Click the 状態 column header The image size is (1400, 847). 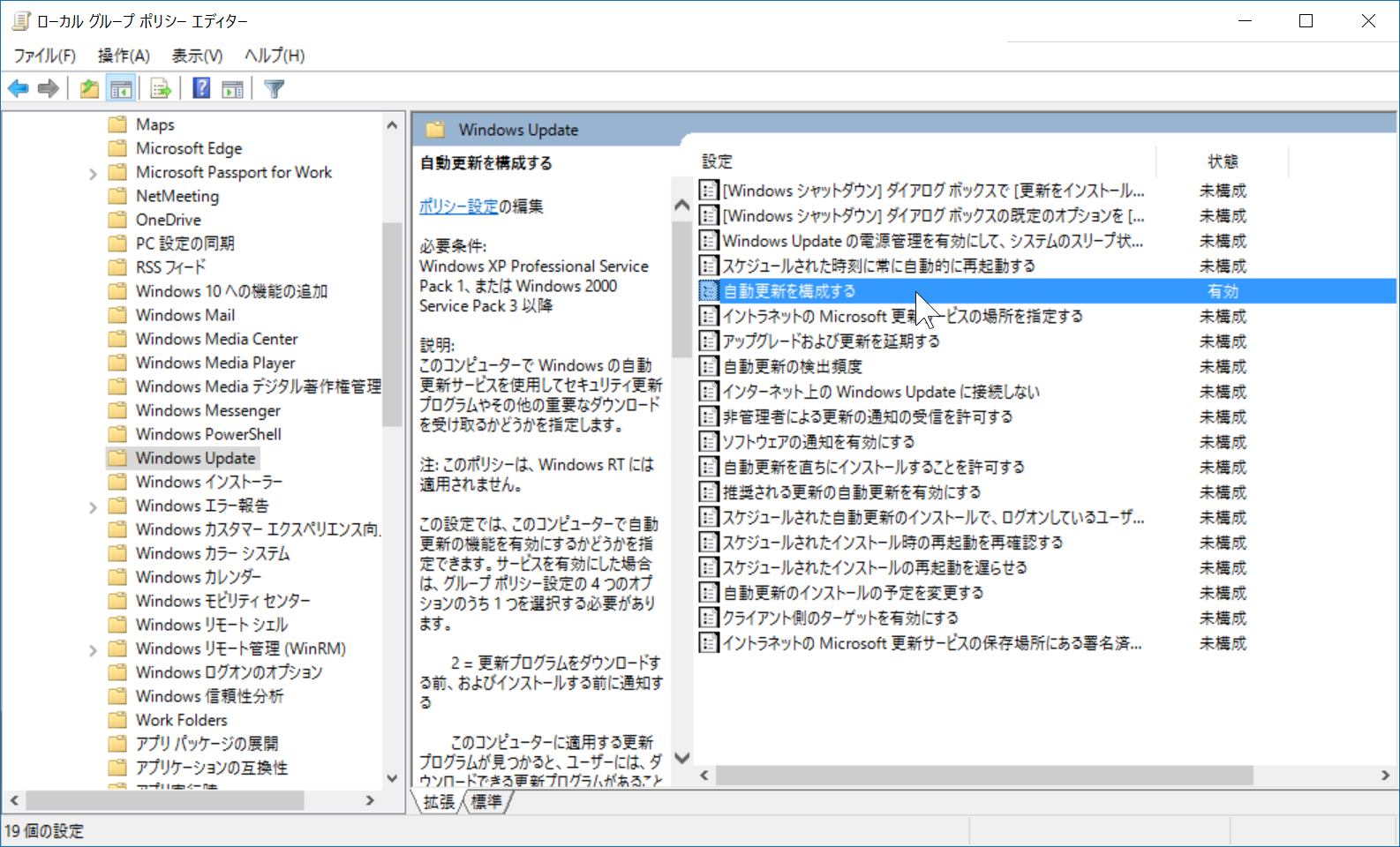[x=1223, y=161]
